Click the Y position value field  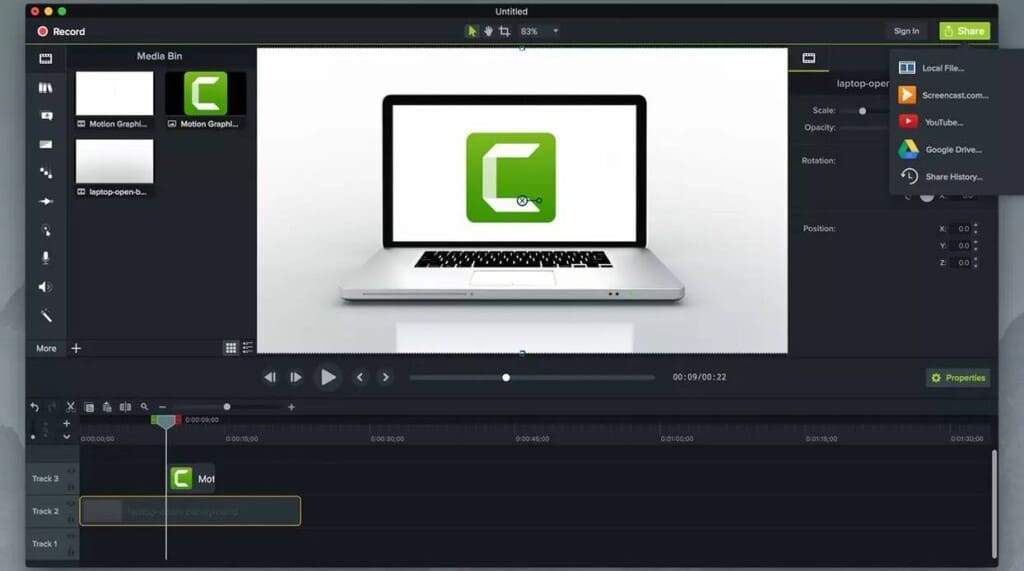point(961,246)
